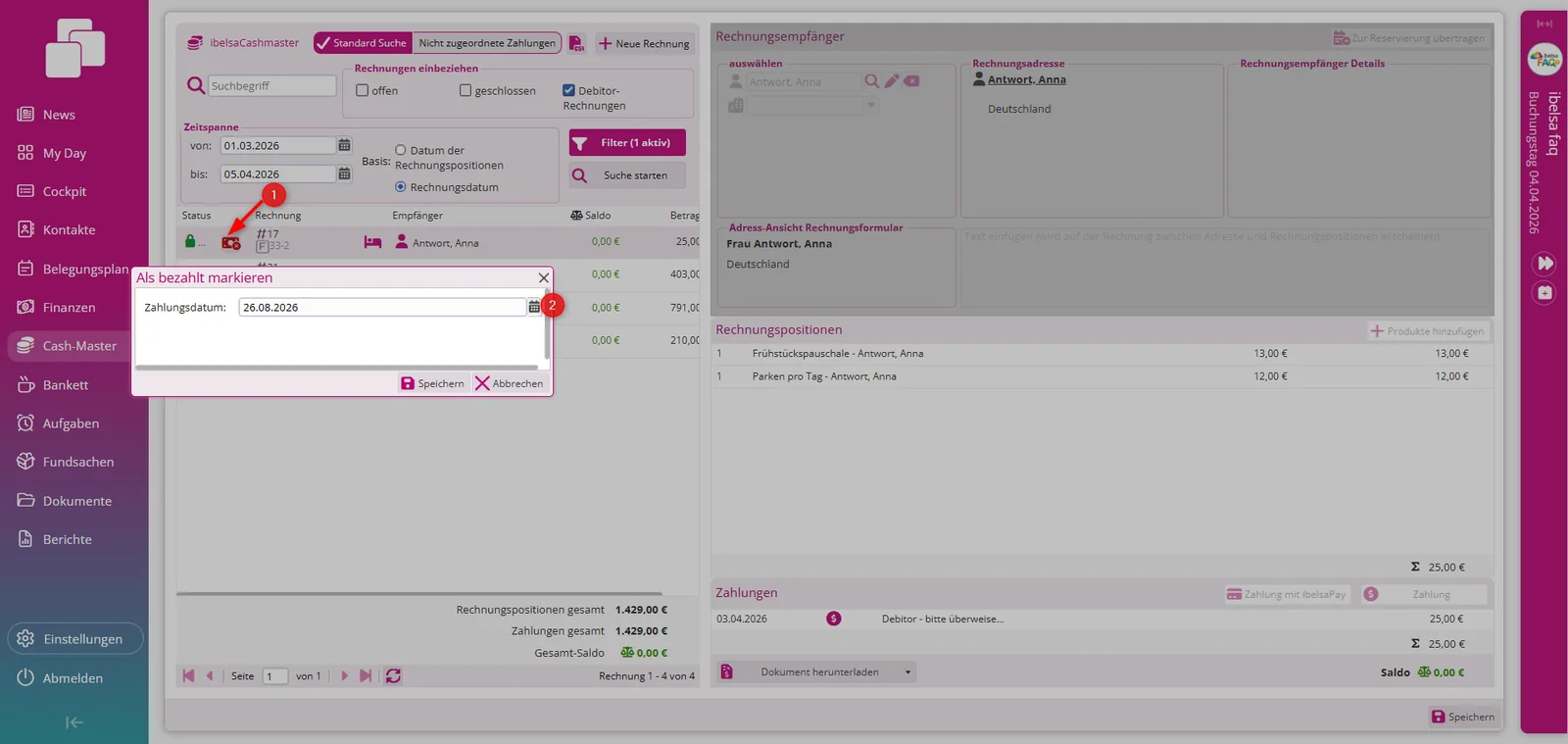Open the ibelsa FAQ icon in right panel
1568x744 pixels.
coord(1544,60)
